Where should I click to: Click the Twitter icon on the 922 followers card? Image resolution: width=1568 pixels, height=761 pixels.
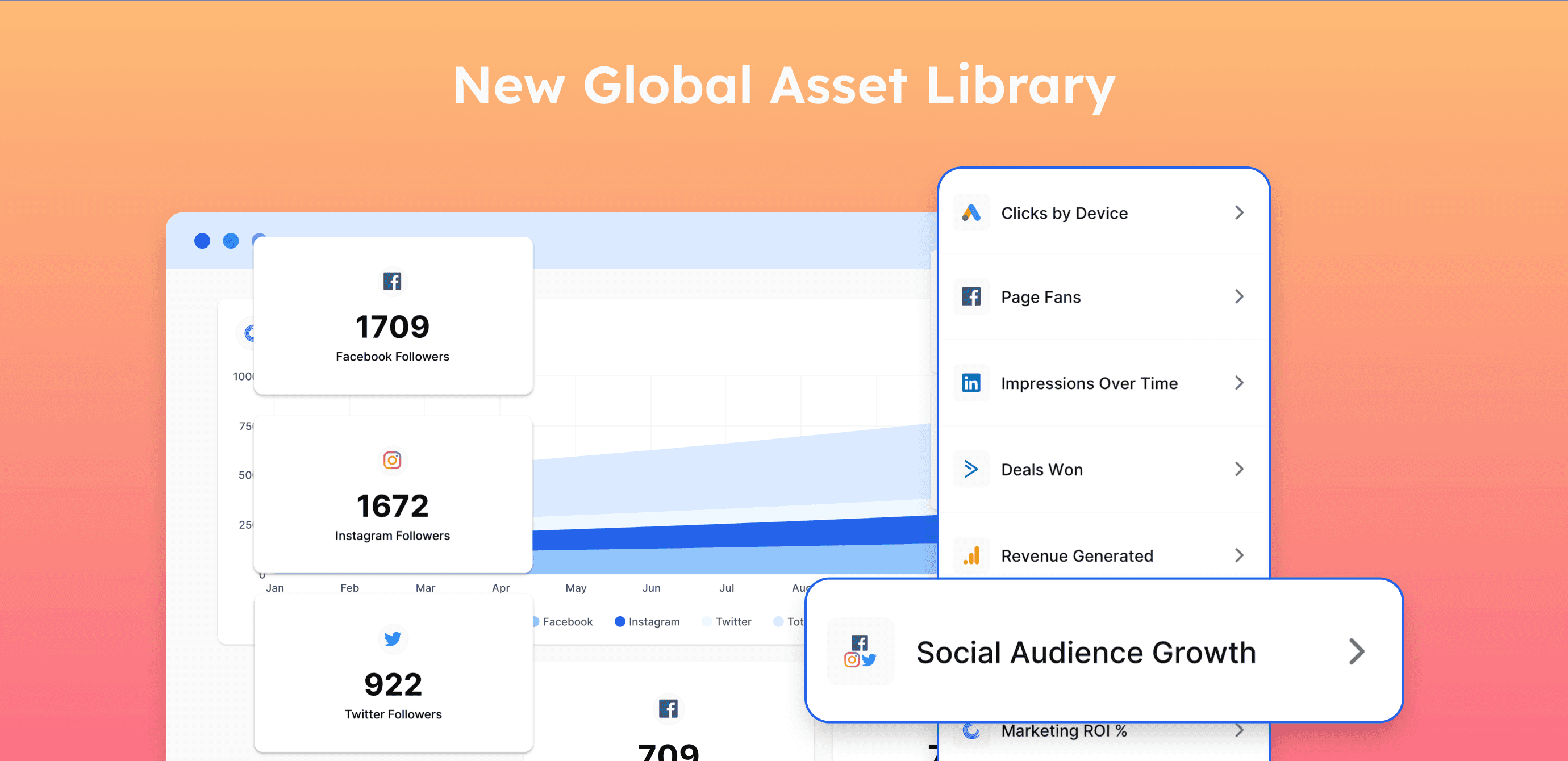[393, 639]
